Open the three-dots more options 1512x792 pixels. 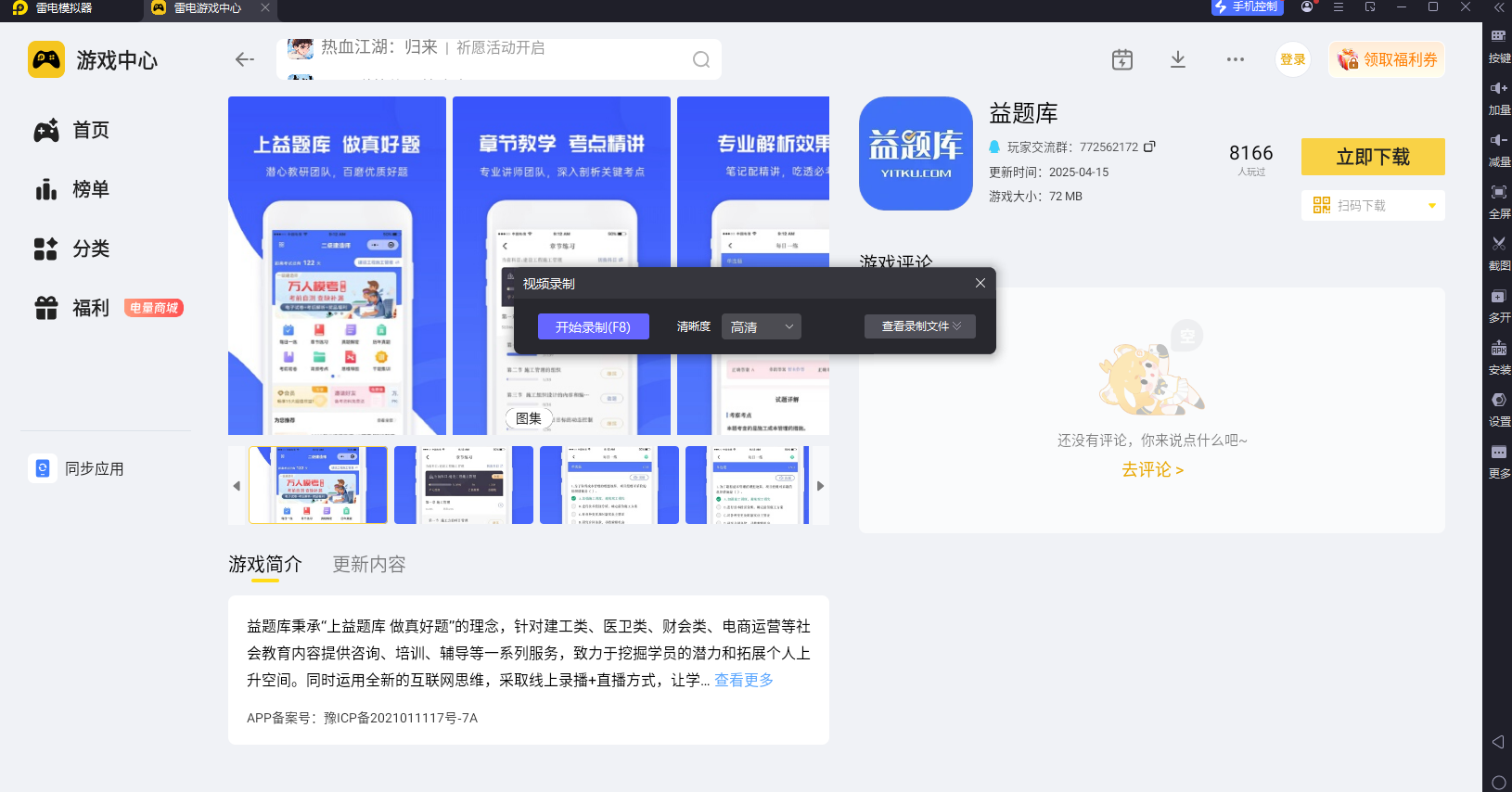(x=1236, y=59)
